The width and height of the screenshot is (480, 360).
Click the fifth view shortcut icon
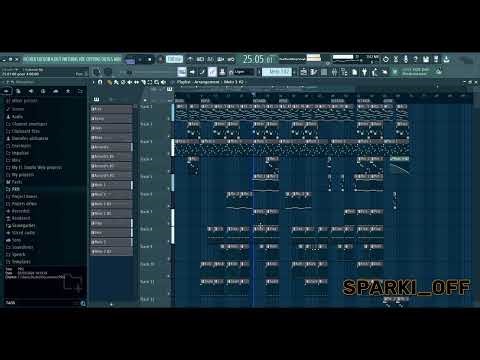coord(222,72)
